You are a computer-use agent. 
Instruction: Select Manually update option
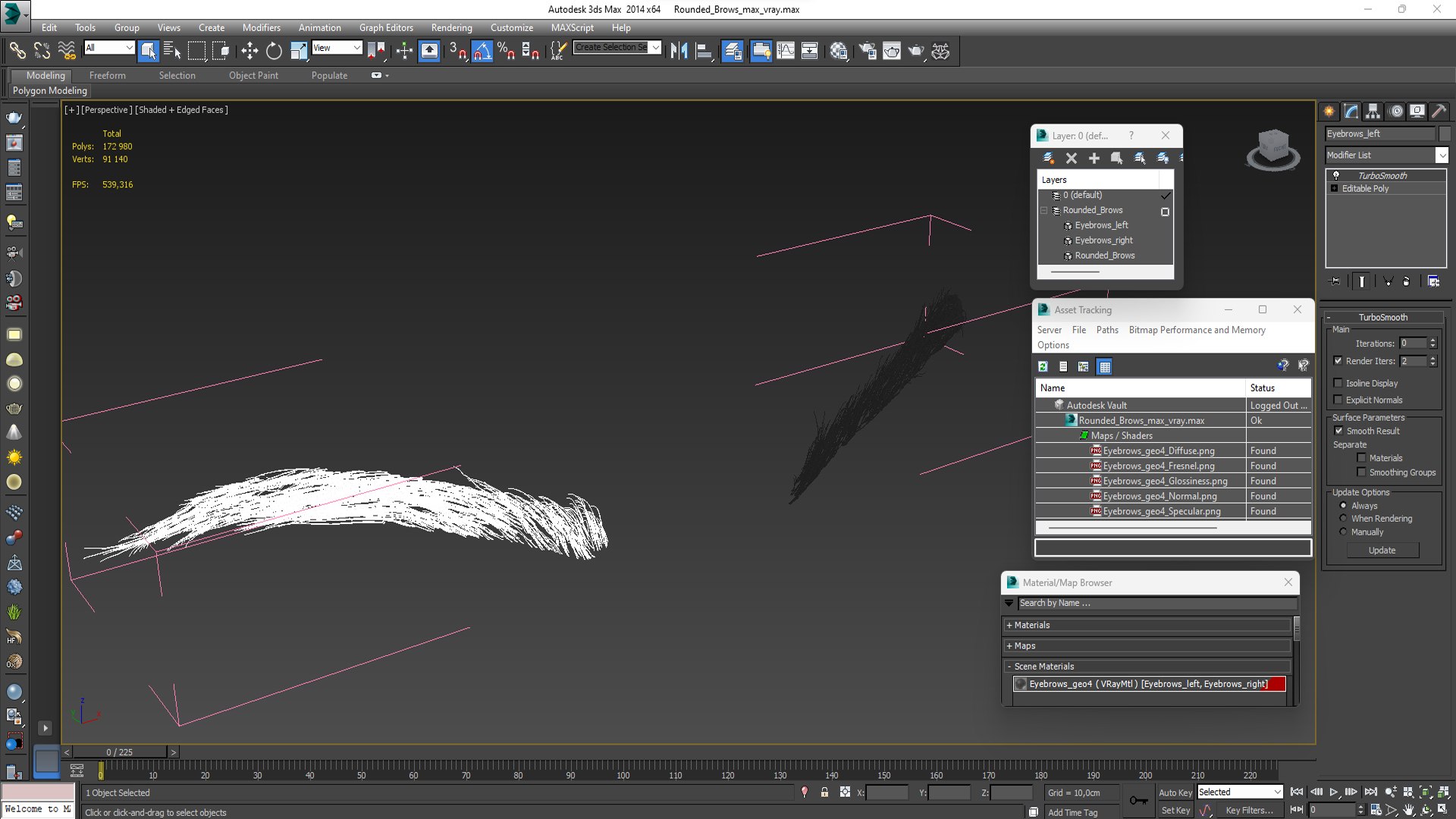click(x=1343, y=532)
